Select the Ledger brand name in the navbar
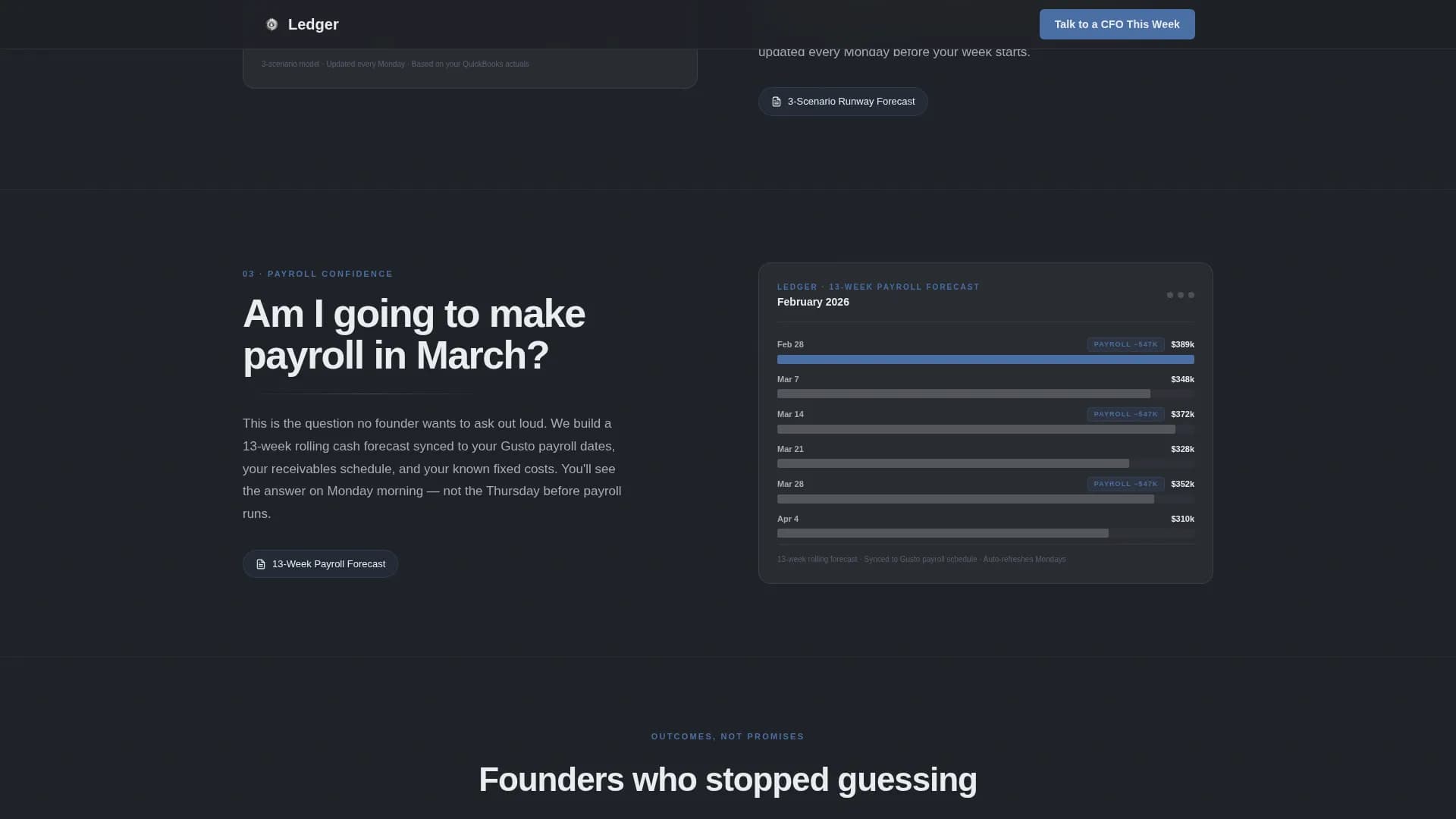Image resolution: width=1456 pixels, height=819 pixels. [x=313, y=24]
